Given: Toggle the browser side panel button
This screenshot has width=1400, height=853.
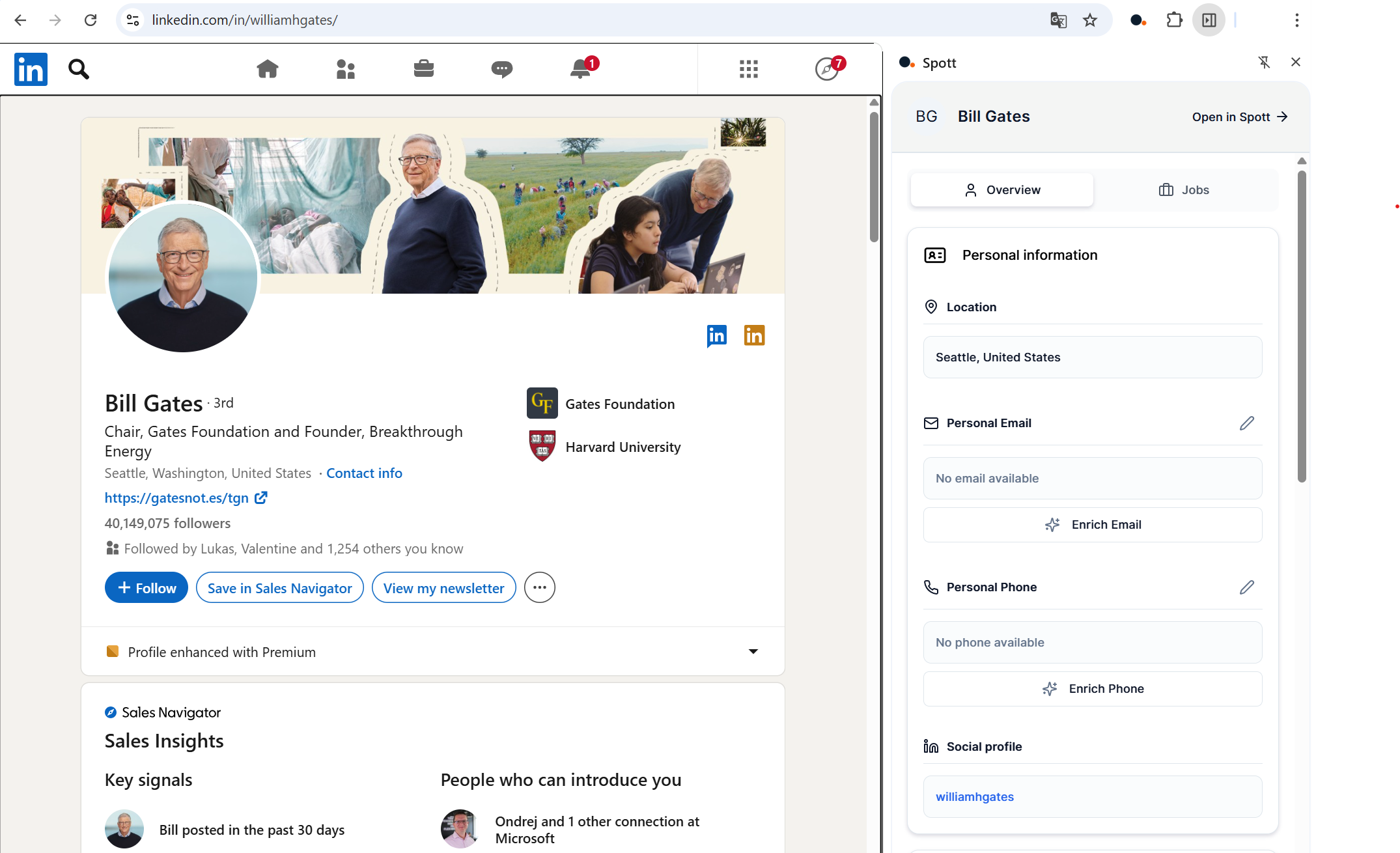Looking at the screenshot, I should coord(1209,20).
